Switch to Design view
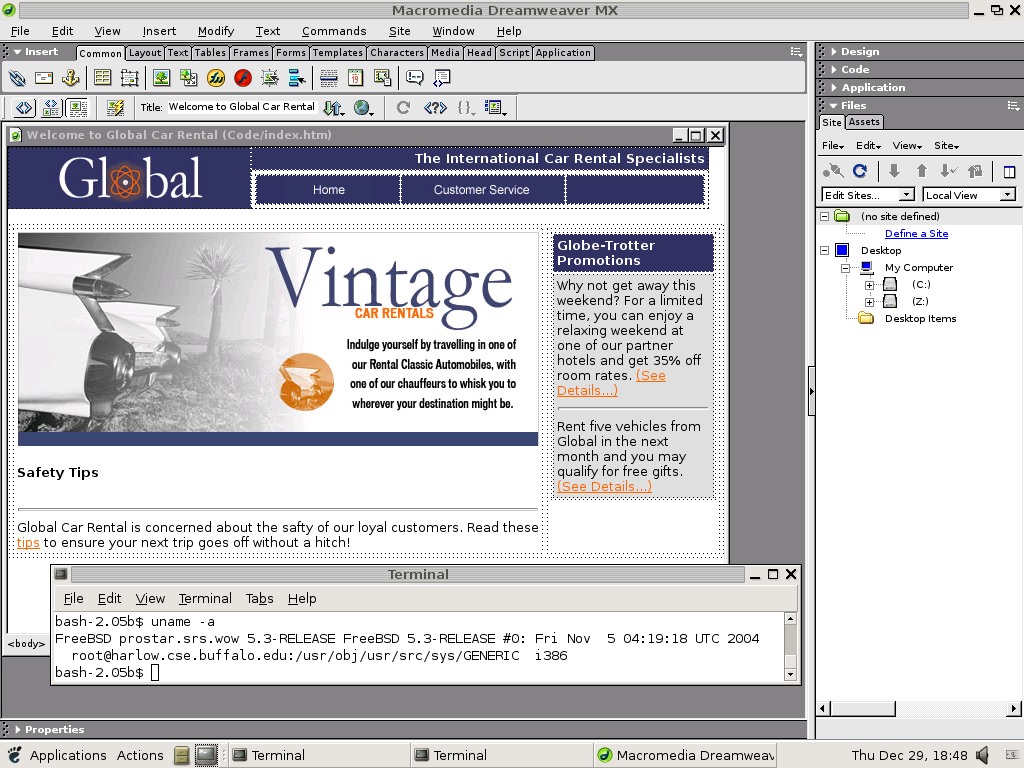 pyautogui.click(x=78, y=108)
